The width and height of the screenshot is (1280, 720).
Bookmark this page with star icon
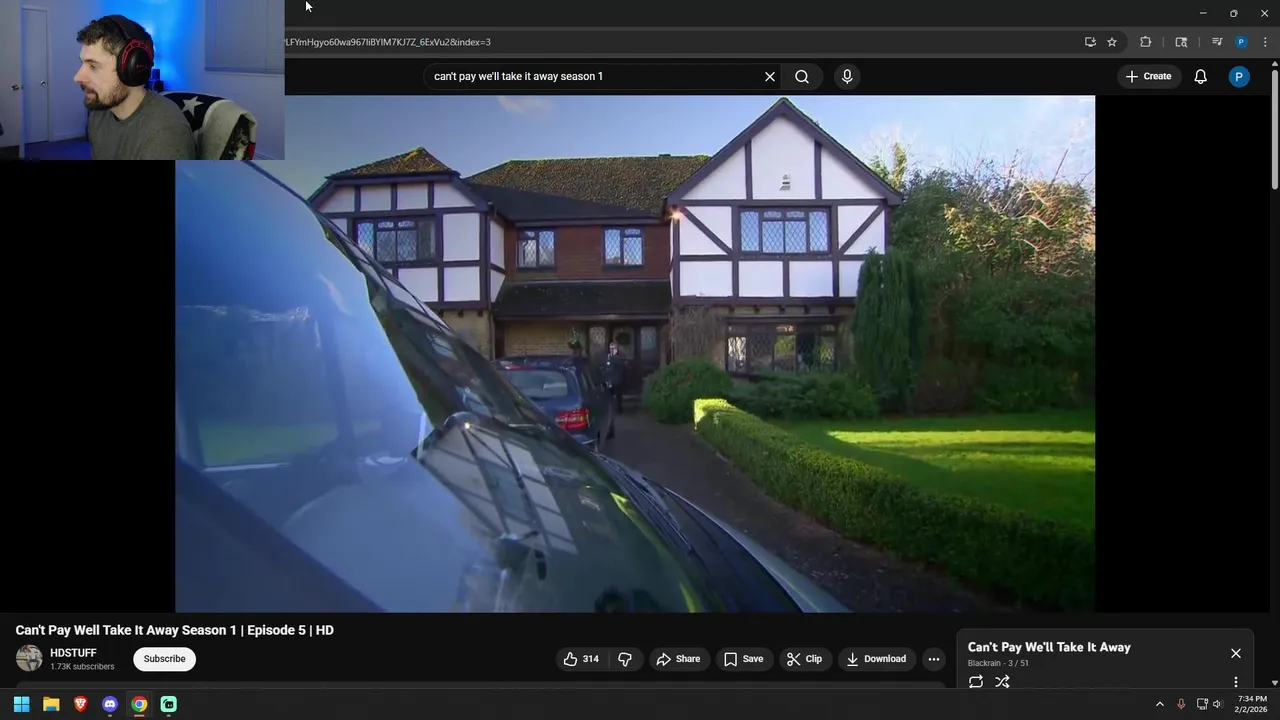(x=1112, y=42)
